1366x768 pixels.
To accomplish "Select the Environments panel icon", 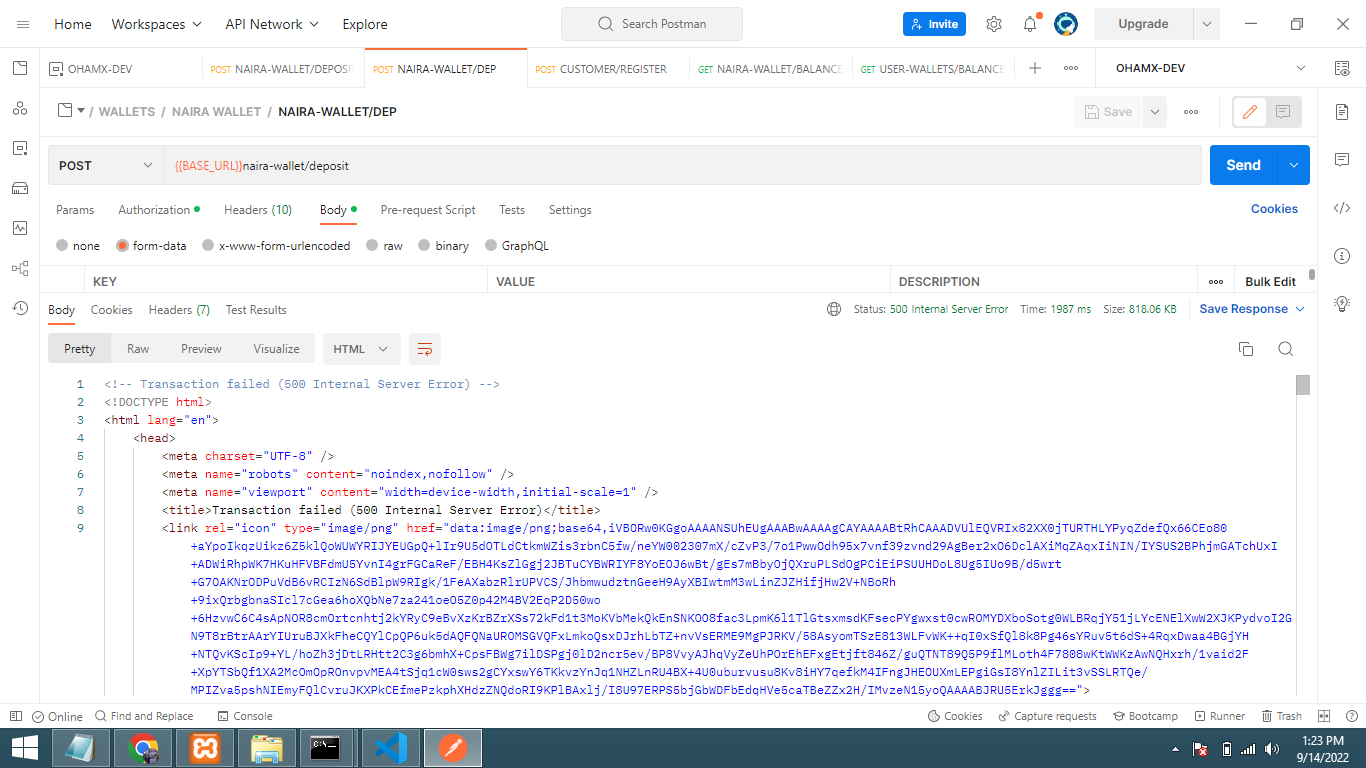I will (20, 148).
